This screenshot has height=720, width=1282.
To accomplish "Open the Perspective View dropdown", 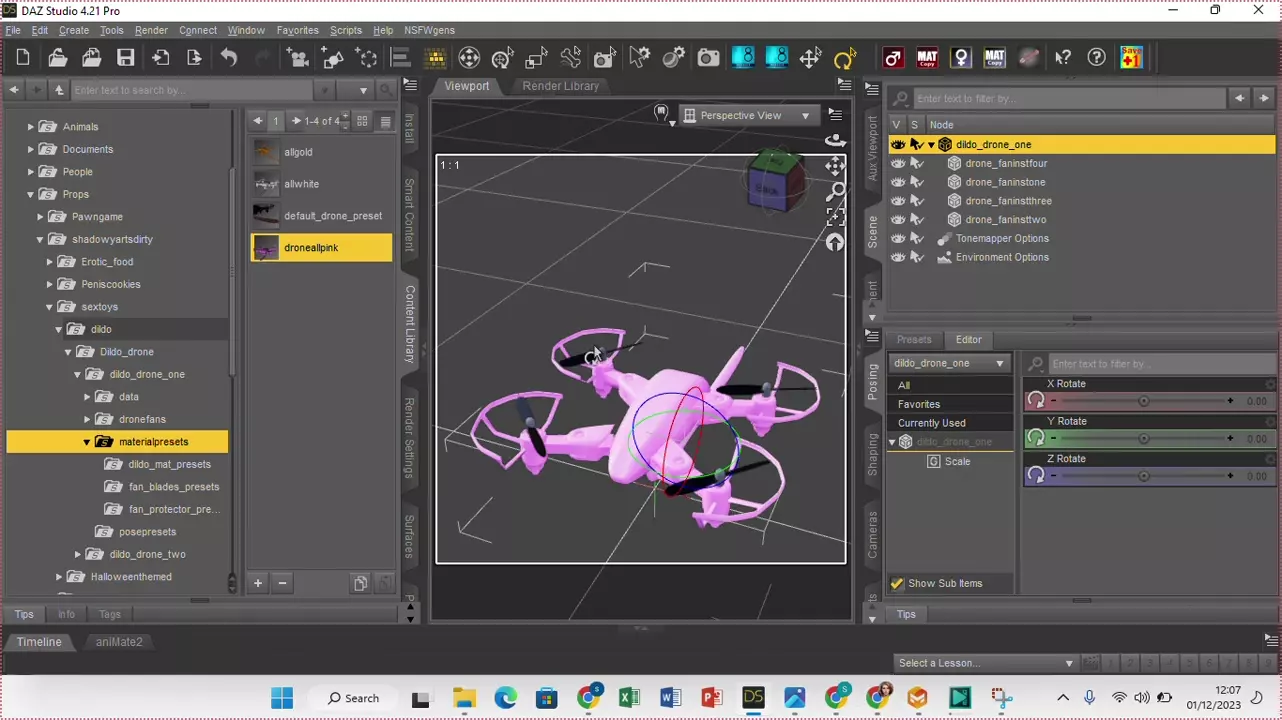I will click(x=746, y=116).
